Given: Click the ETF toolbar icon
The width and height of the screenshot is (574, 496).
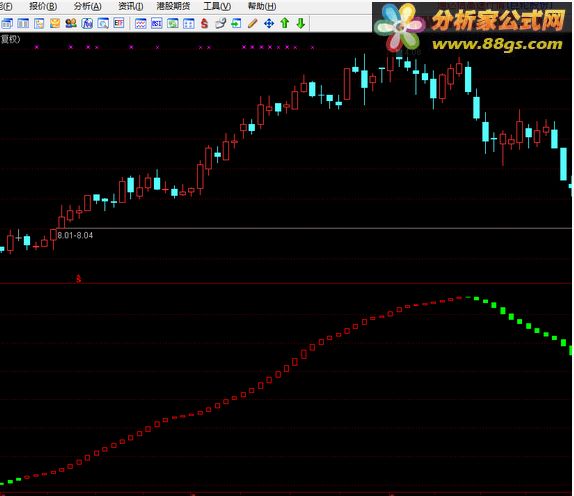Looking at the screenshot, I should 119,23.
